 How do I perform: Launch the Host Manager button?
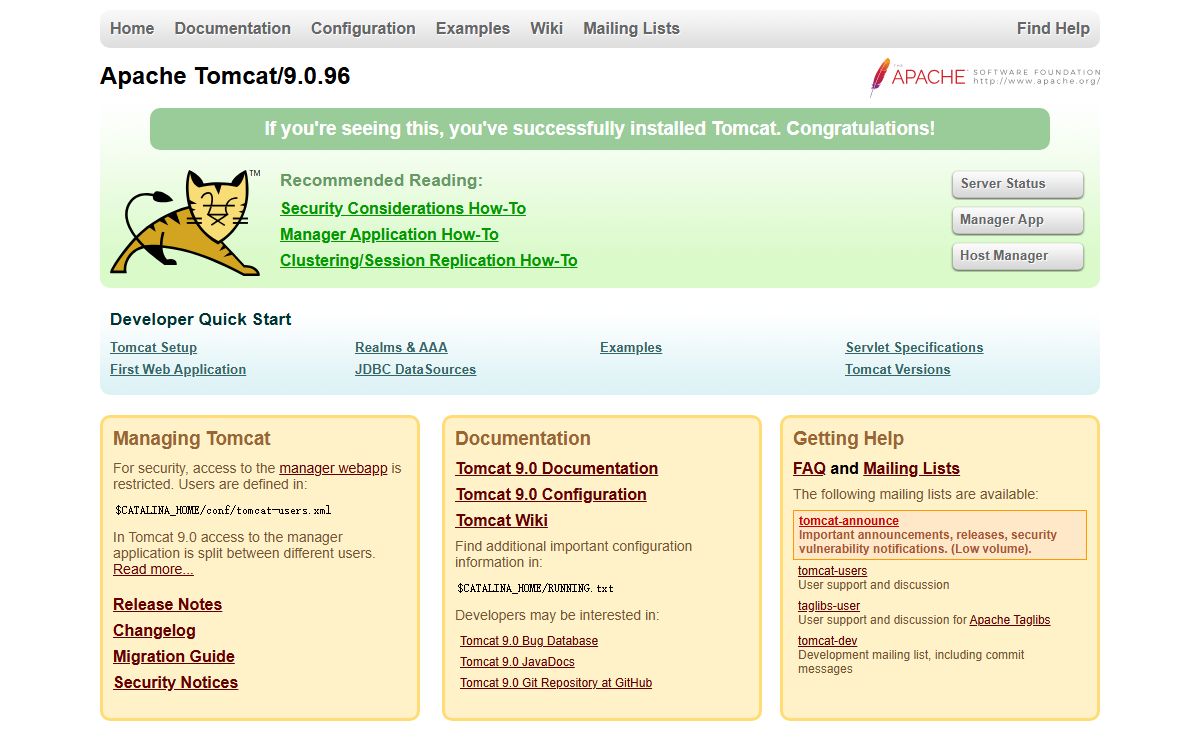[1018, 256]
